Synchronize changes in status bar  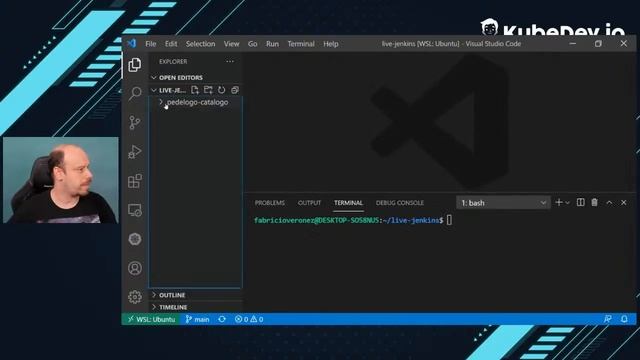click(222, 319)
